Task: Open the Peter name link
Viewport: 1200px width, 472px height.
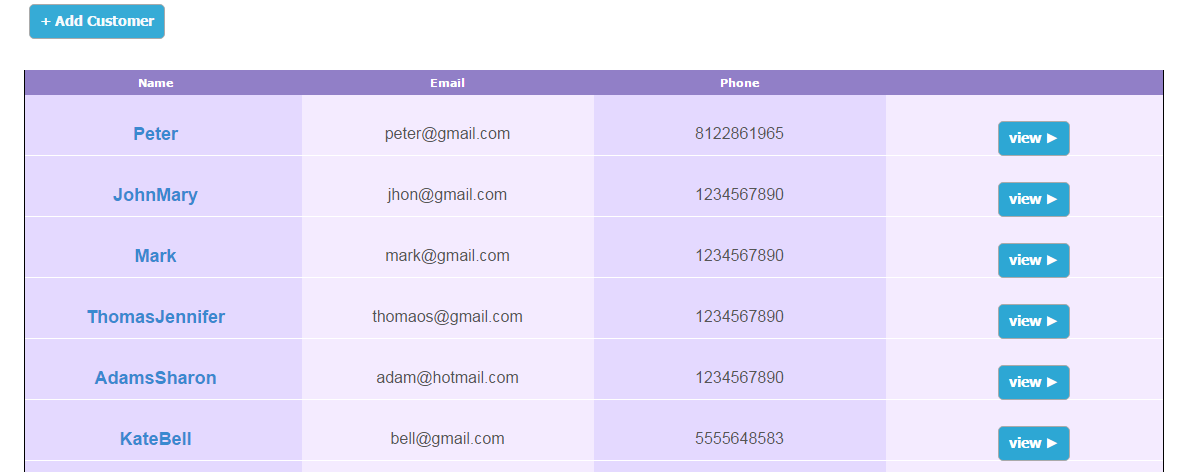Action: click(156, 134)
